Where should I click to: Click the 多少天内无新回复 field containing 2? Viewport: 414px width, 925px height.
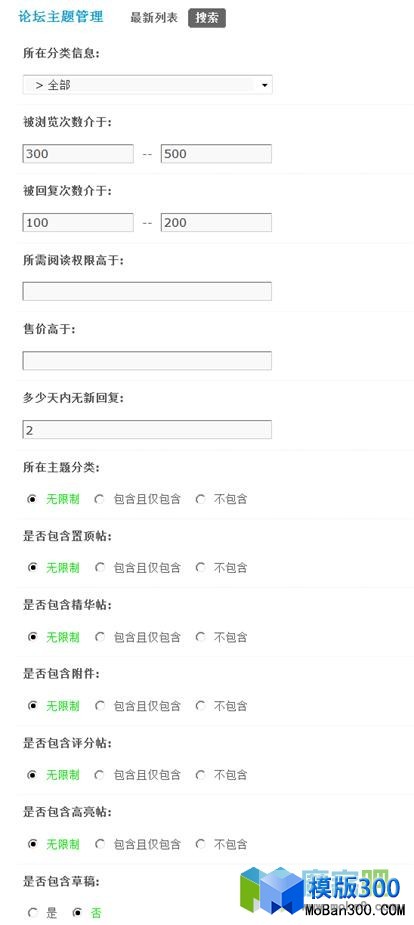pos(147,429)
